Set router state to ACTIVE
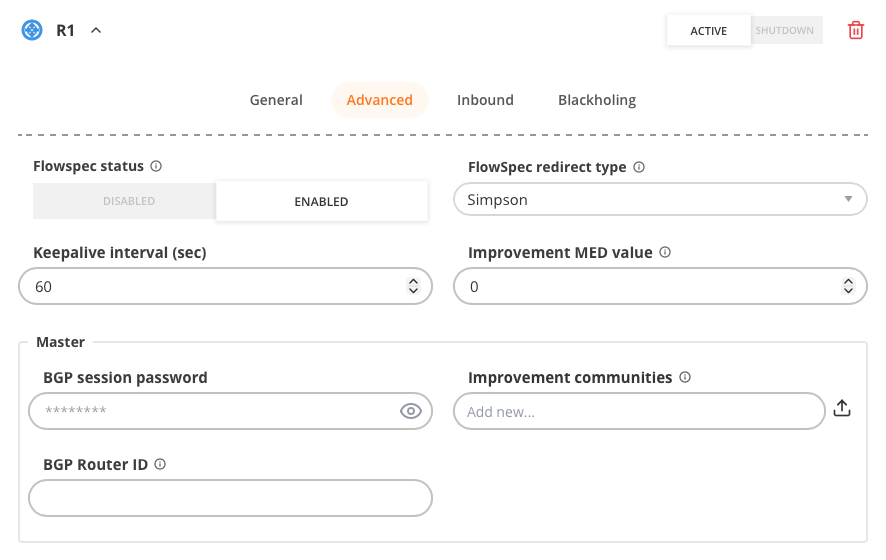The height and width of the screenshot is (560, 886). (x=709, y=31)
